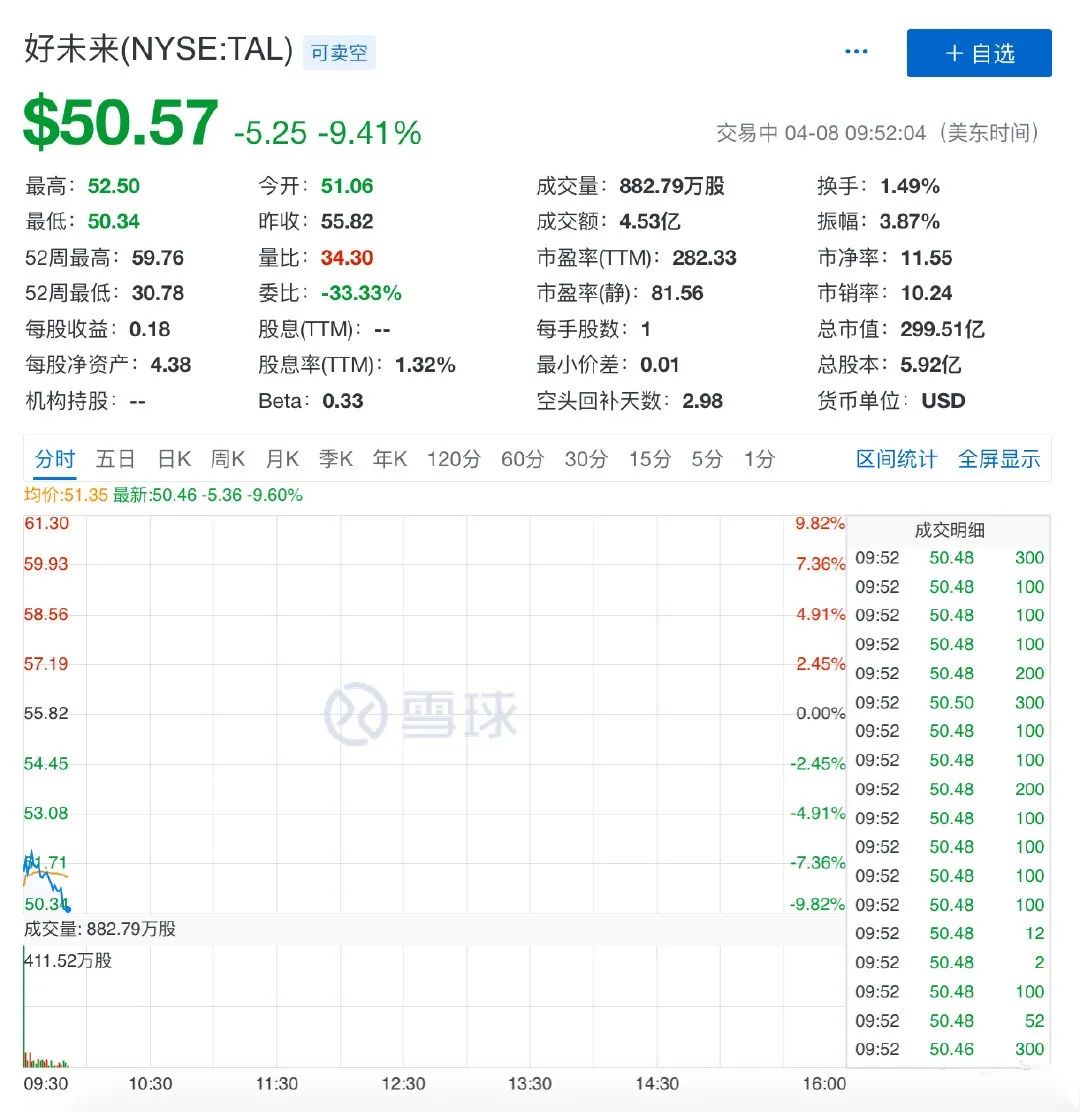
Task: Click the 12:30 time axis label
Action: pos(403,1084)
